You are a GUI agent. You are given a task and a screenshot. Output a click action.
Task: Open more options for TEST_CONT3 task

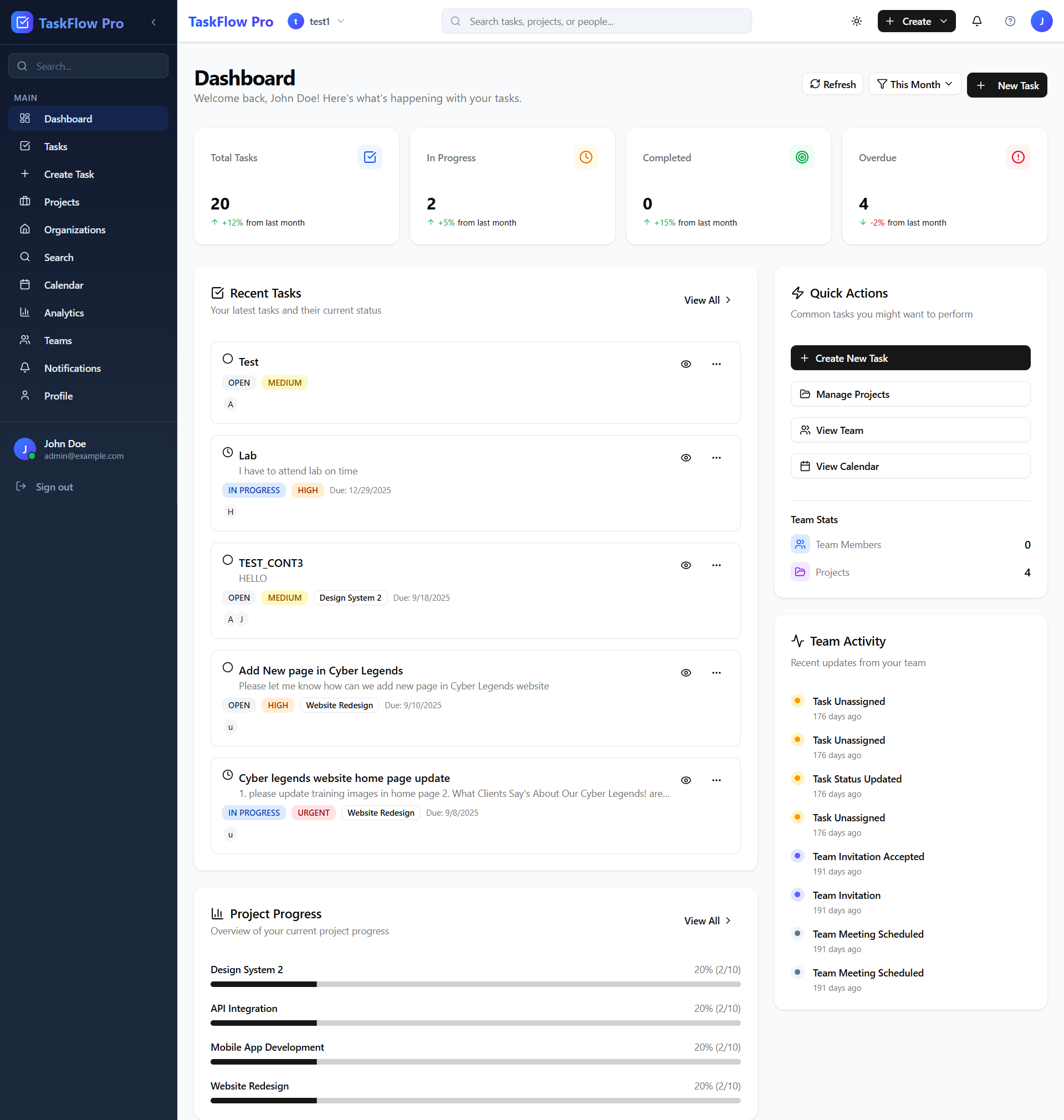[x=717, y=565]
